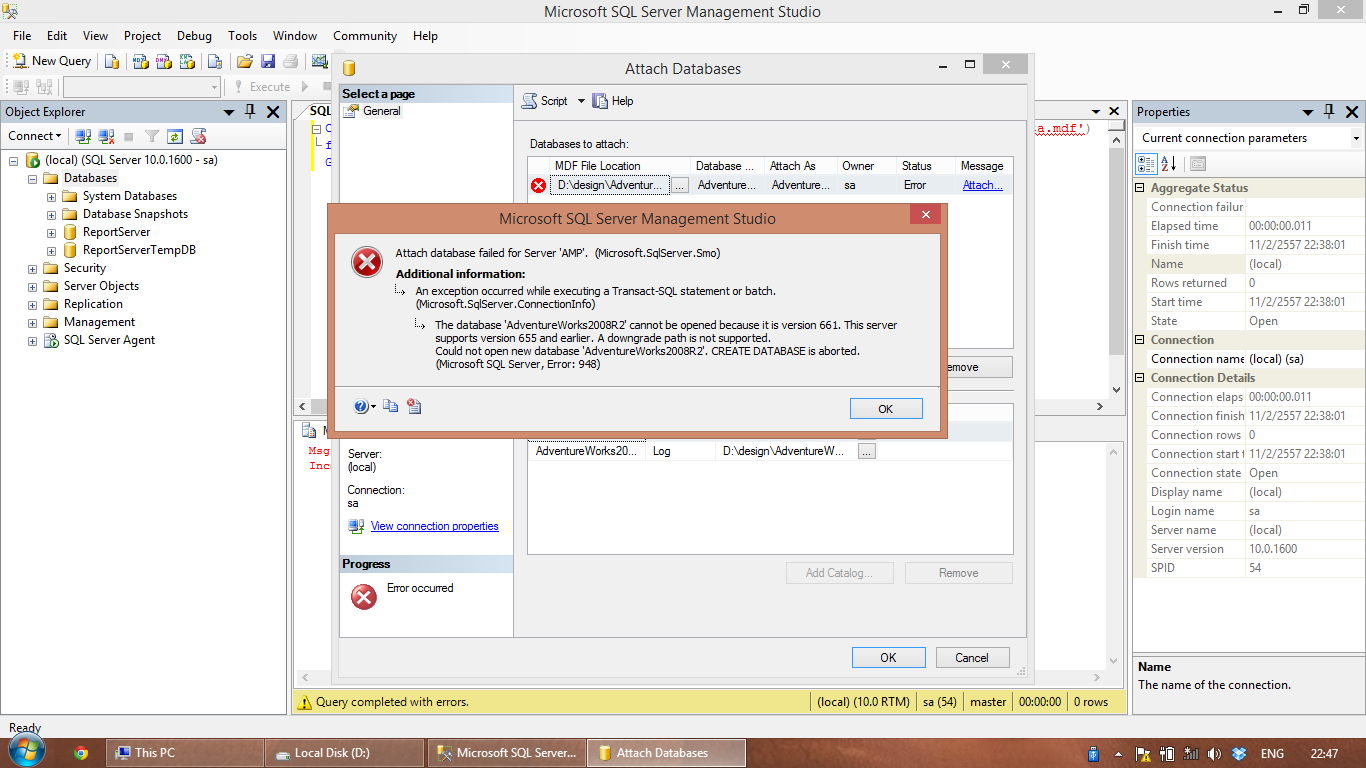Collapse the Aggregate Status section
The width and height of the screenshot is (1366, 768).
point(1140,188)
